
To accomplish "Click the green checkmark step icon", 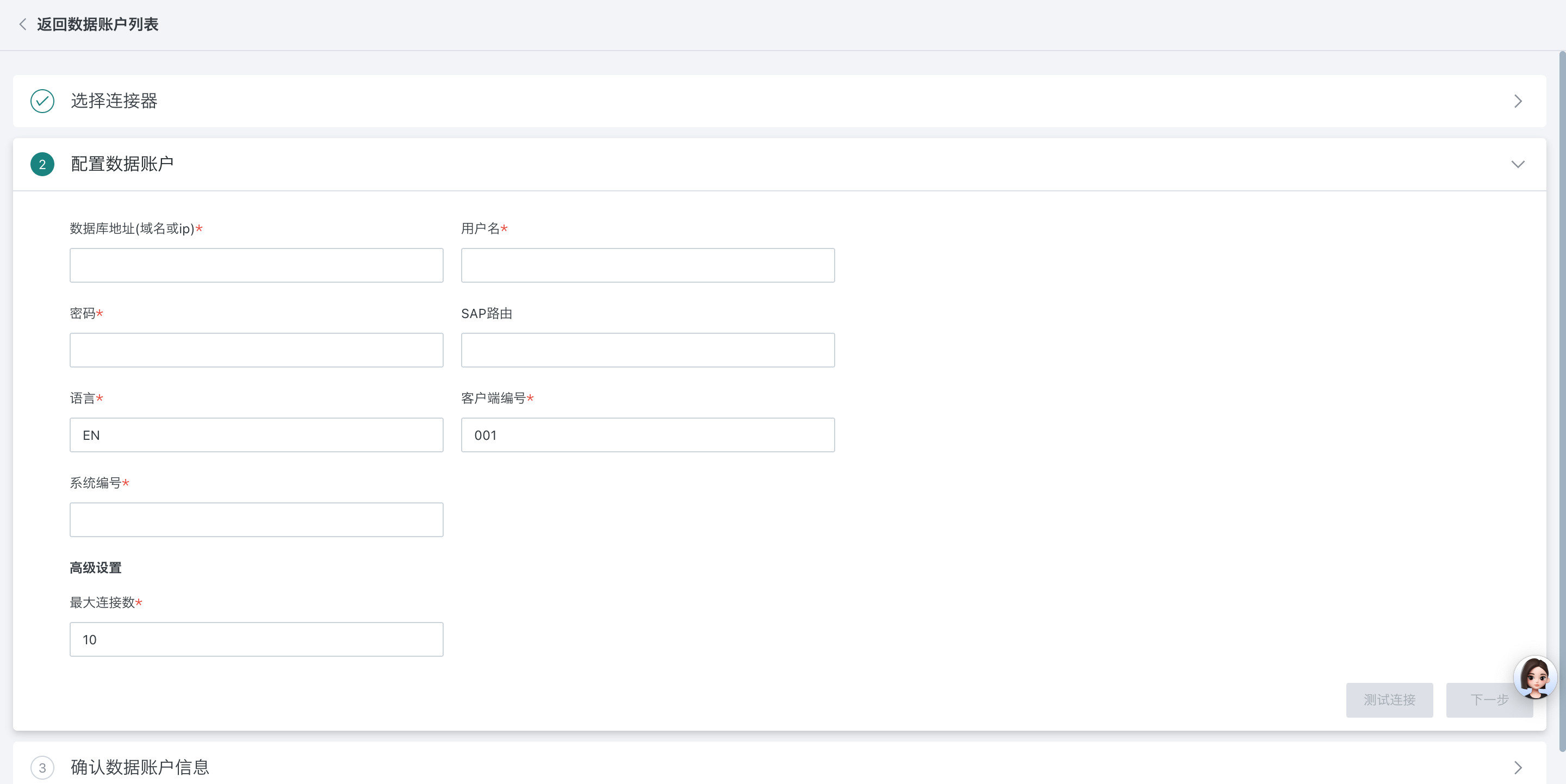I will pos(42,101).
